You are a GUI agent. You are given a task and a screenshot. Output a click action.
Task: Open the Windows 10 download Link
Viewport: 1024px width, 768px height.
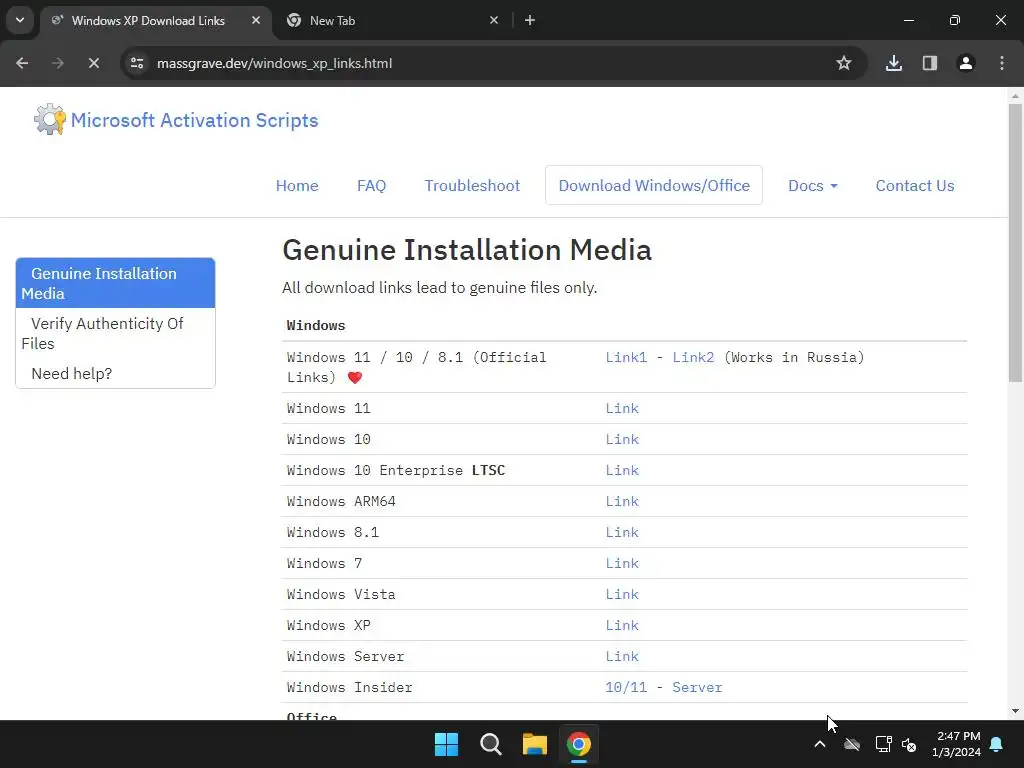pyautogui.click(x=622, y=440)
